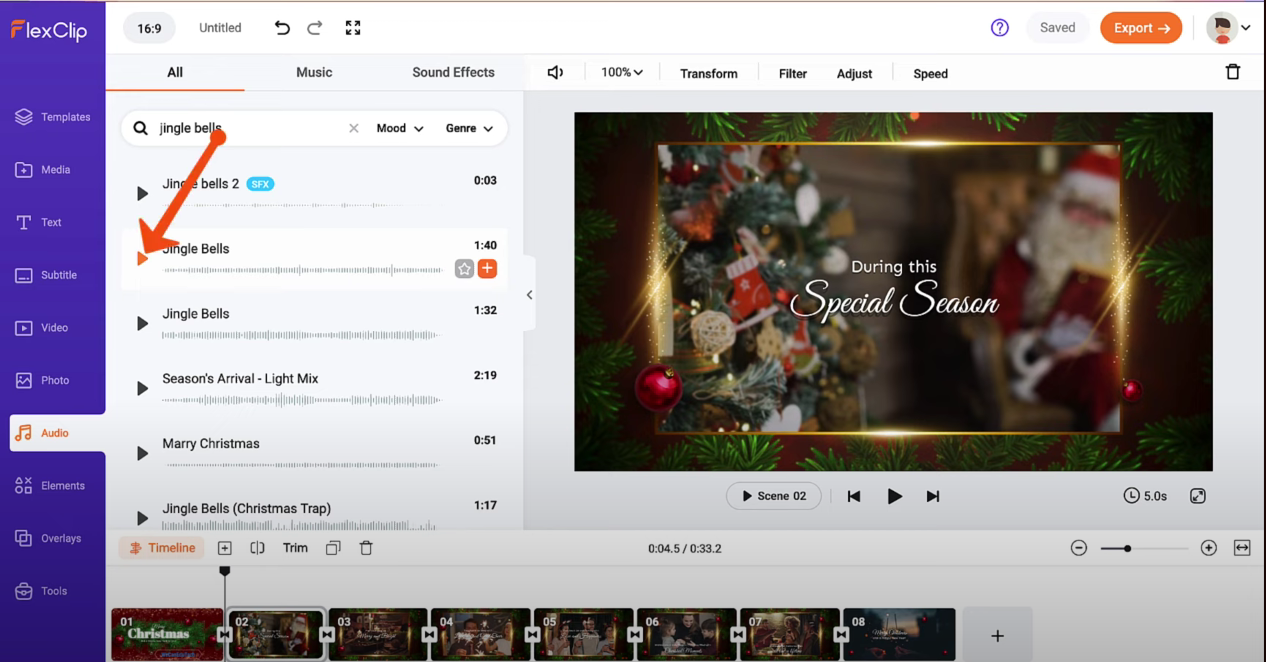Delete scene with timeline trash icon
1266x662 pixels.
pyautogui.click(x=366, y=548)
